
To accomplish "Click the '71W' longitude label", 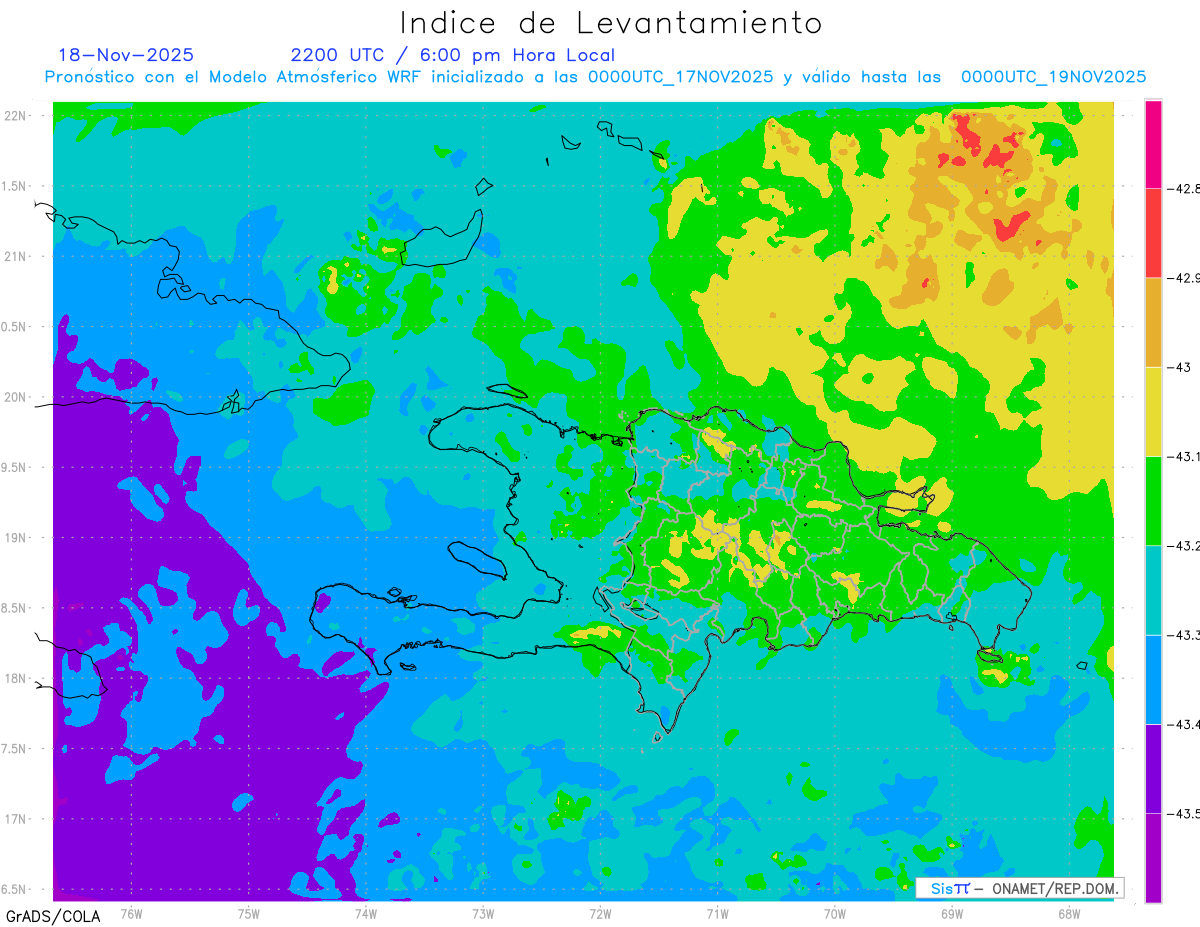I will click(717, 913).
